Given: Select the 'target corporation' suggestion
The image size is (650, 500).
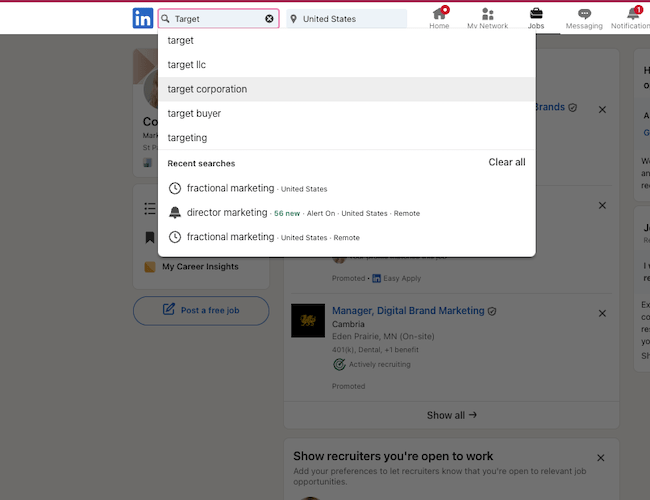Looking at the screenshot, I should tap(207, 89).
